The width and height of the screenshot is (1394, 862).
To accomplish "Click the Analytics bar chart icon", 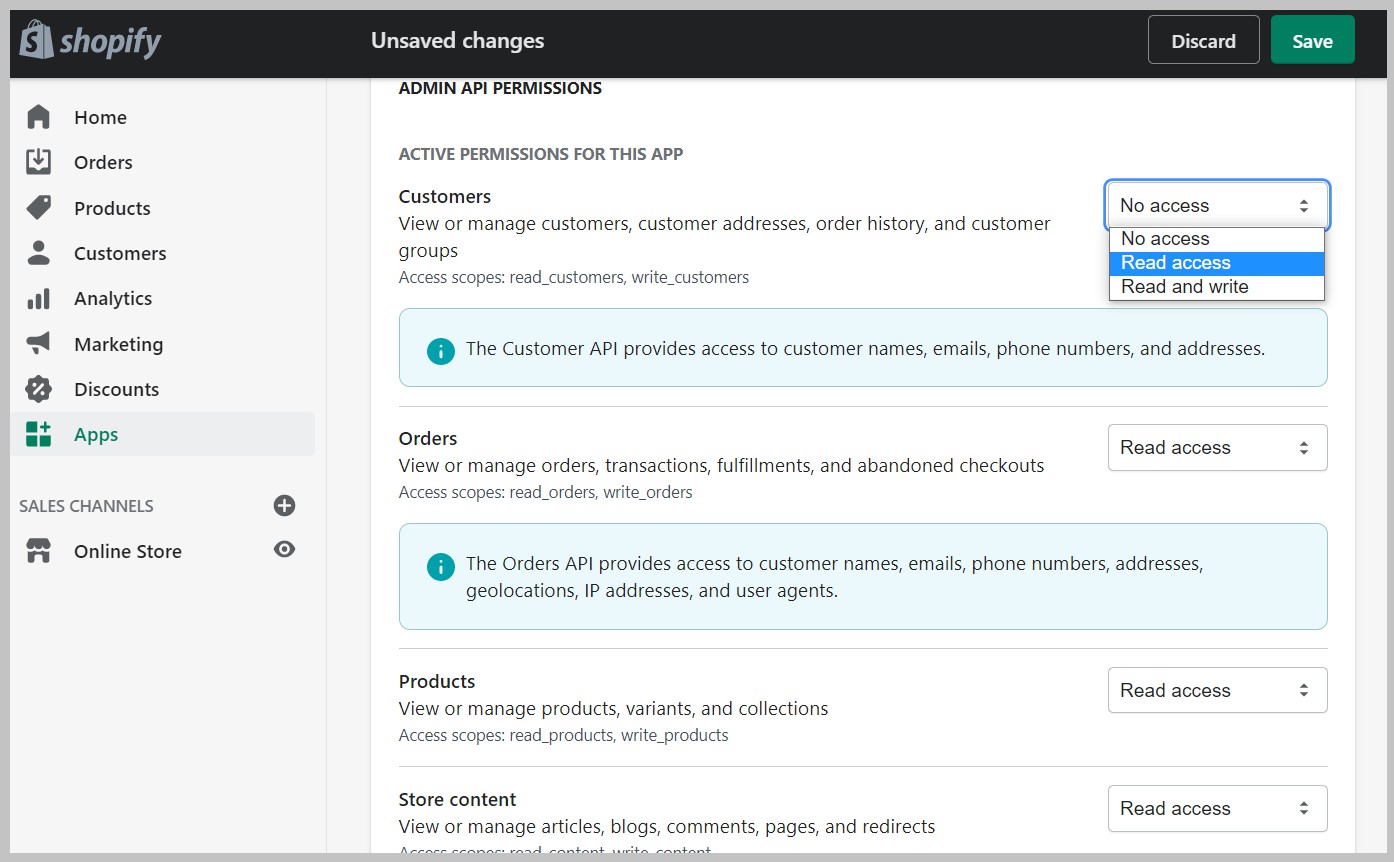I will tap(38, 298).
